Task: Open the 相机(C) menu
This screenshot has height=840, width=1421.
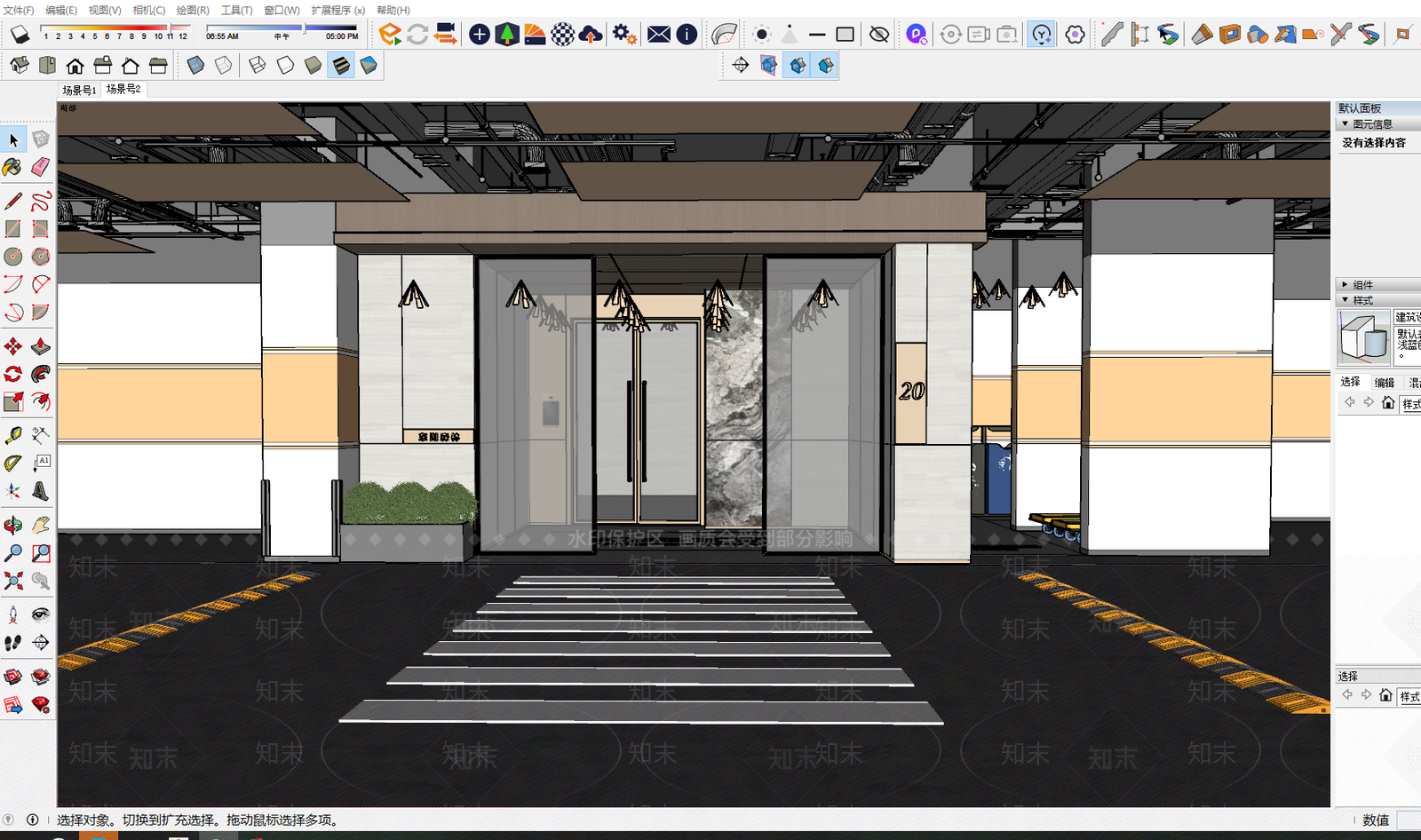Action: click(148, 10)
